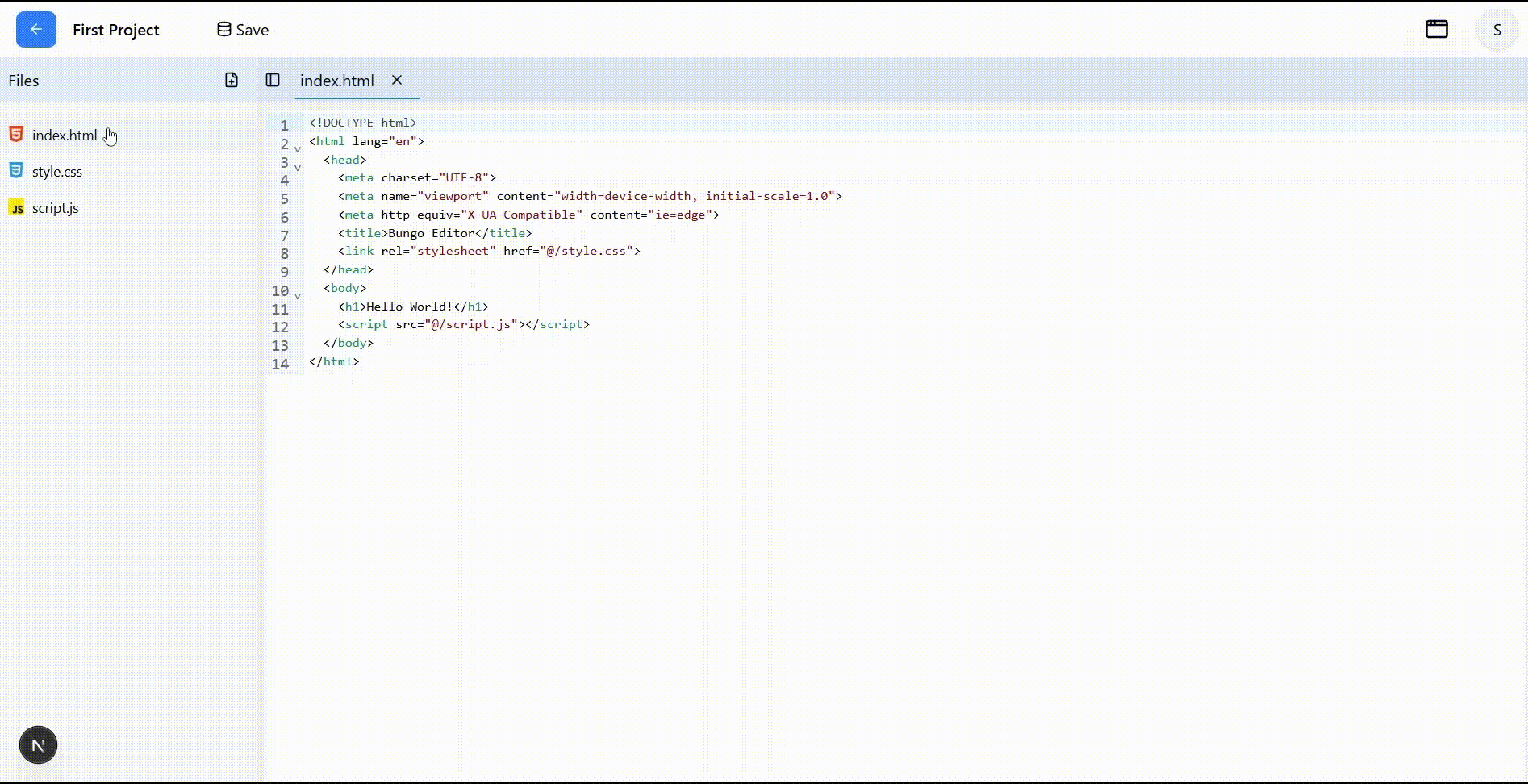1528x784 pixels.
Task: Create a new file with the add-file icon
Action: 232,80
